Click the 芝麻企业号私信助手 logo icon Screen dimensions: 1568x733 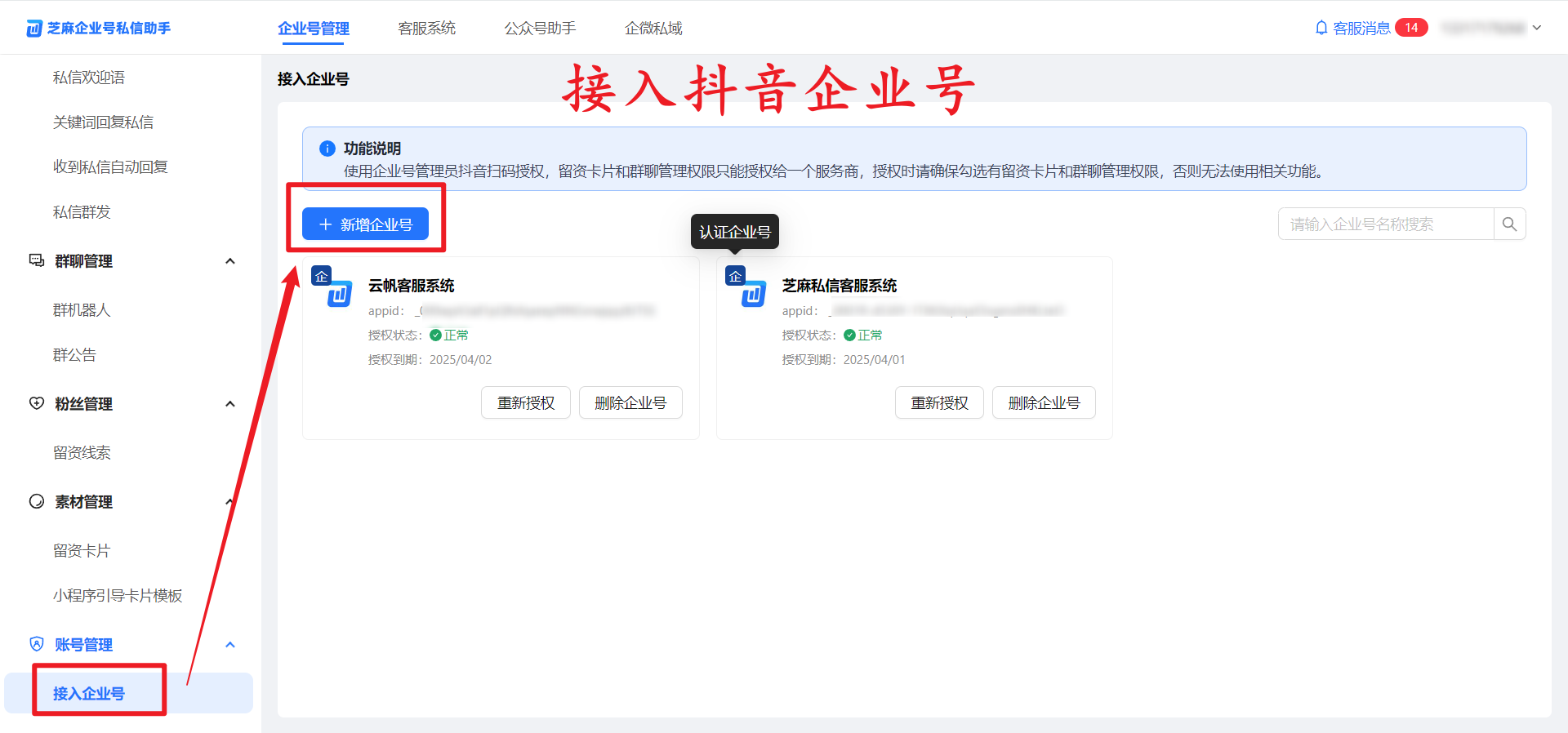pyautogui.click(x=34, y=29)
